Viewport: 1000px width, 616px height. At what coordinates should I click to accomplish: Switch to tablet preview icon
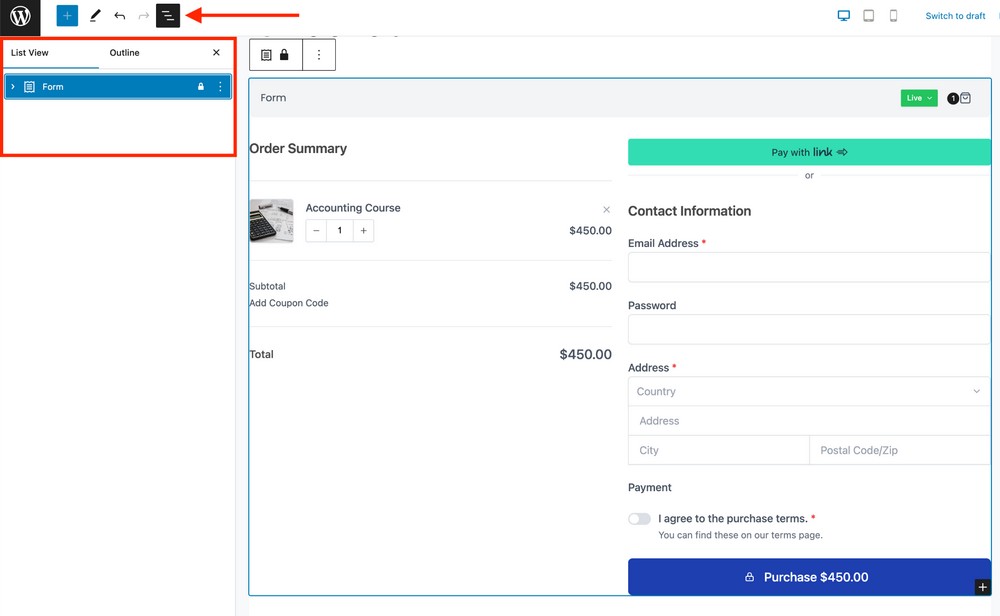(x=868, y=16)
